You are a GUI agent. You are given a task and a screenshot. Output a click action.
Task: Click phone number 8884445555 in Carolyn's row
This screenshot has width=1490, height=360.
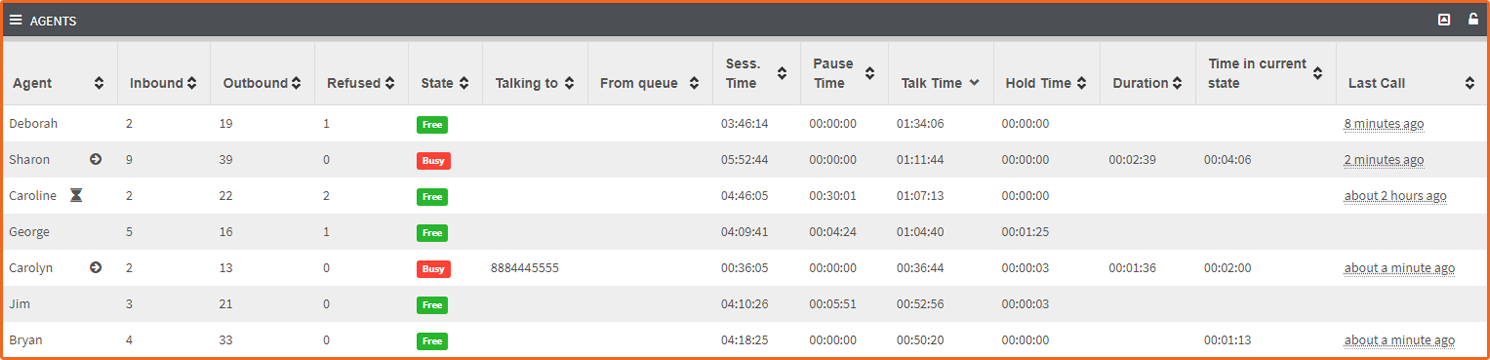click(x=525, y=268)
